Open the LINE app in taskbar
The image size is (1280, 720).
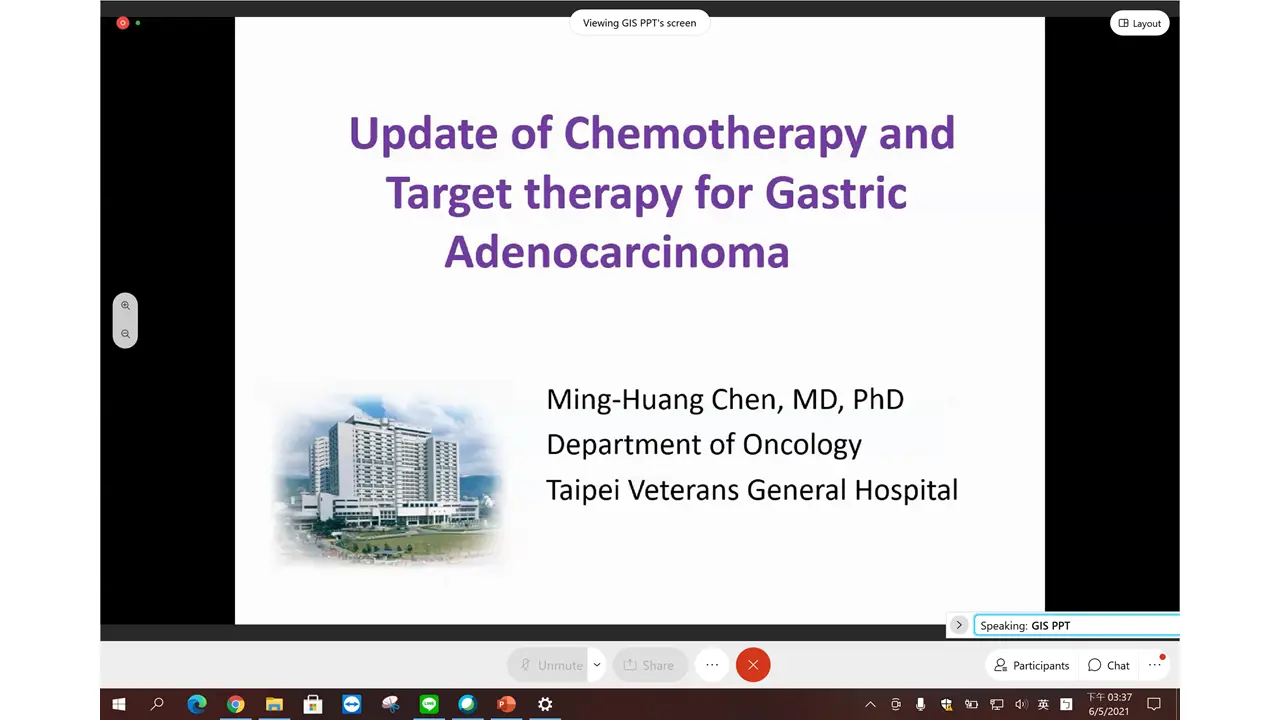click(x=429, y=704)
